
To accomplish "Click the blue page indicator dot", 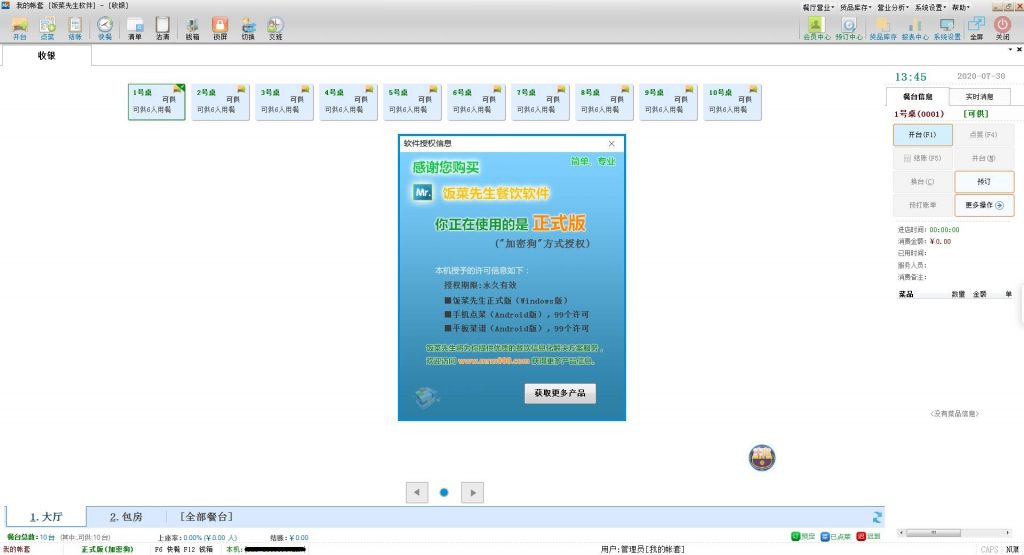I will 444,492.
